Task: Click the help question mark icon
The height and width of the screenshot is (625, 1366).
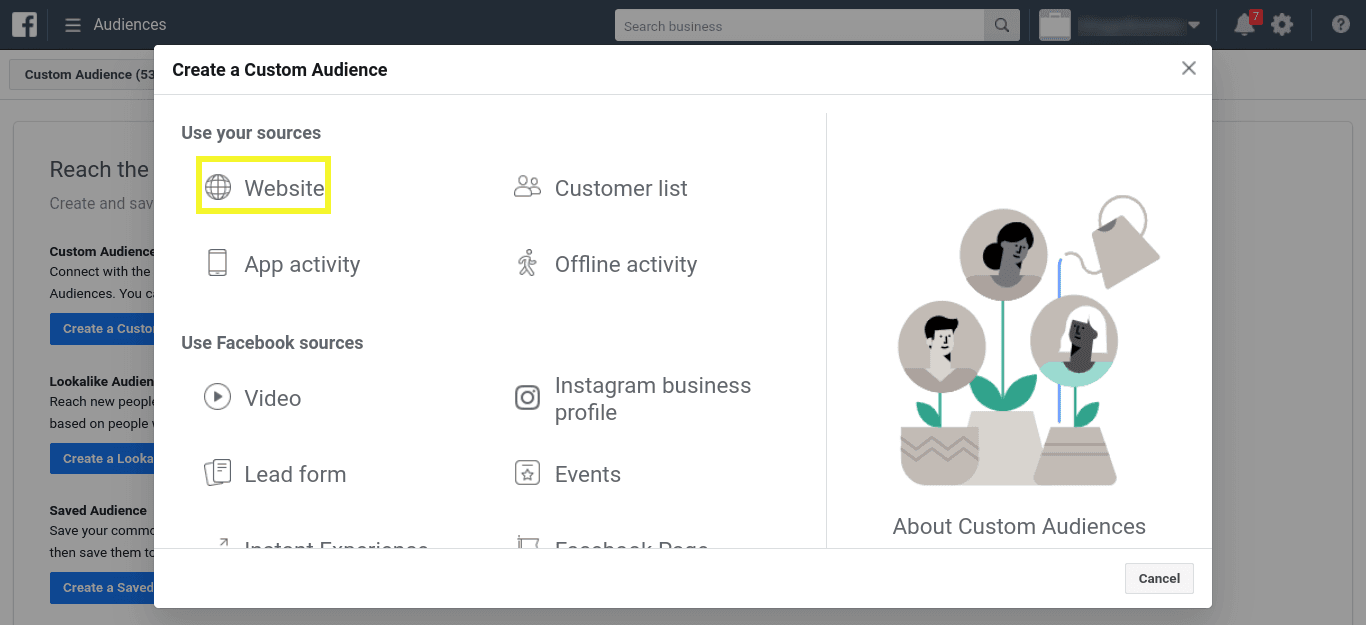Action: tap(1341, 25)
